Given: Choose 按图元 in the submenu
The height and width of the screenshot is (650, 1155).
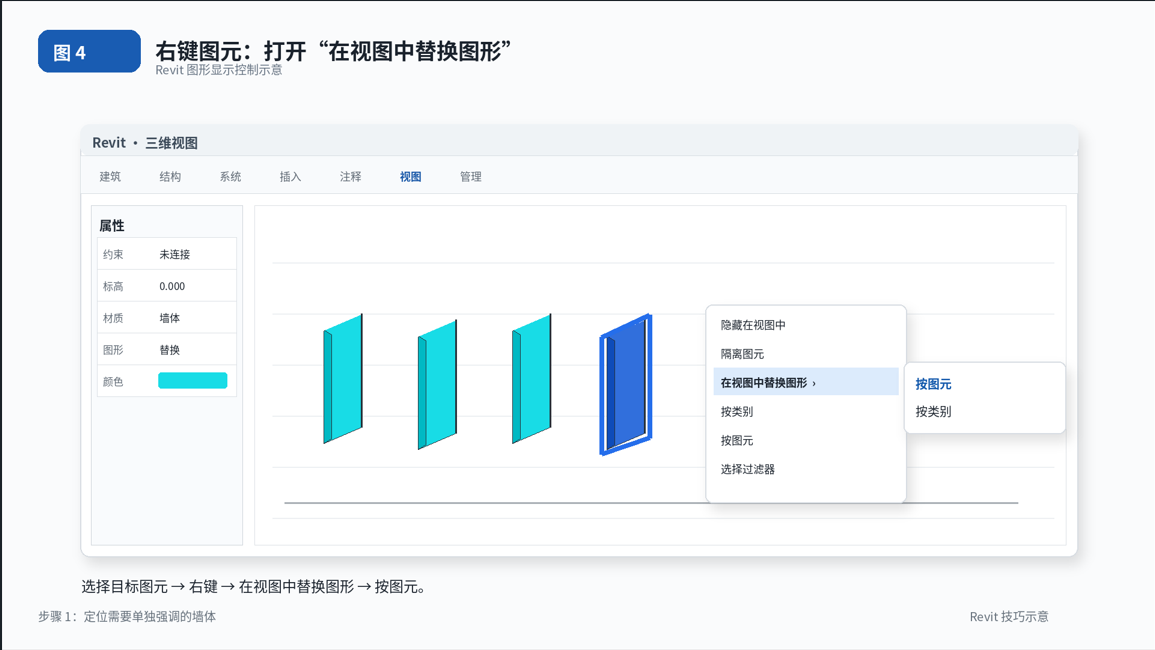Looking at the screenshot, I should pyautogui.click(x=933, y=384).
